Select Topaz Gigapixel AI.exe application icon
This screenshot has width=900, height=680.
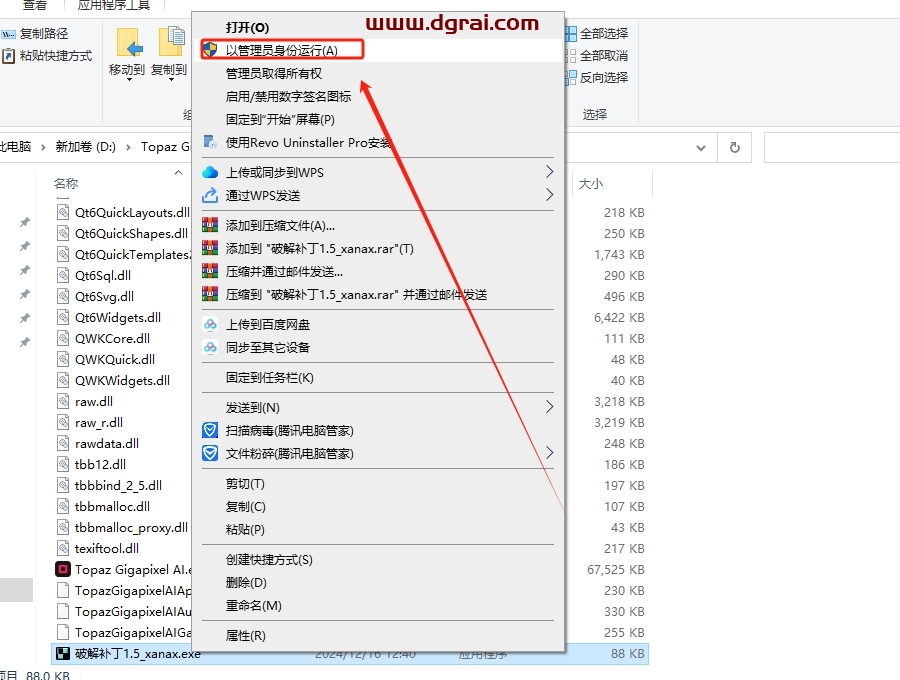pos(63,569)
